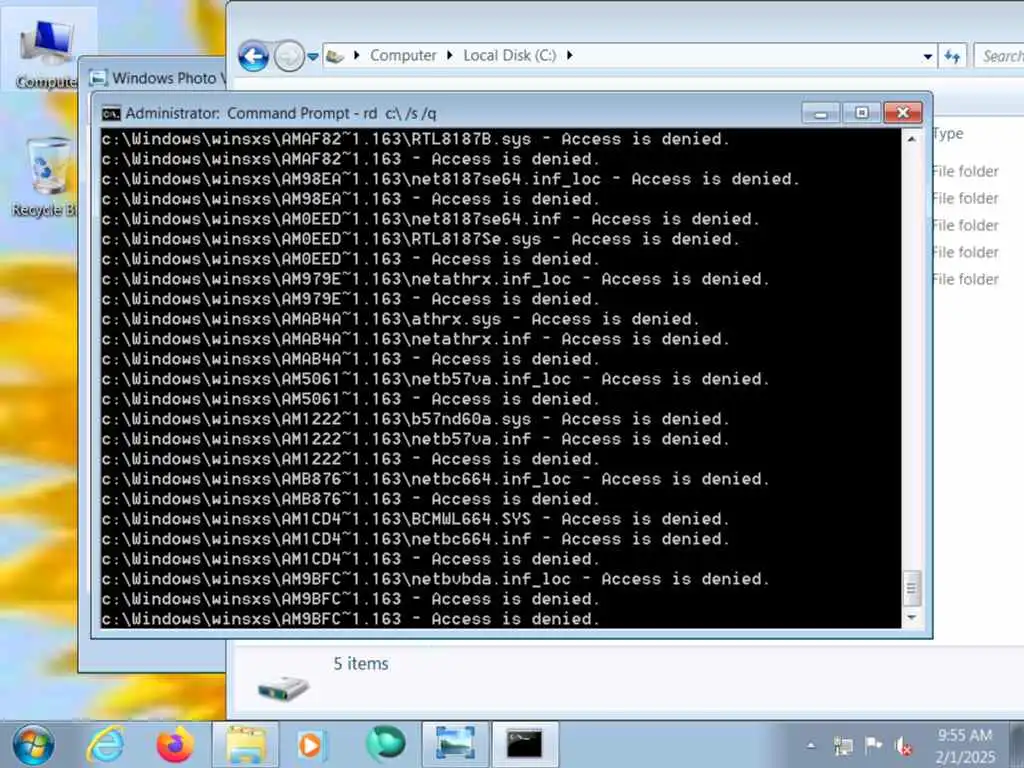
Task: Click the line containing RTL8187Se.sys
Action: pos(421,239)
